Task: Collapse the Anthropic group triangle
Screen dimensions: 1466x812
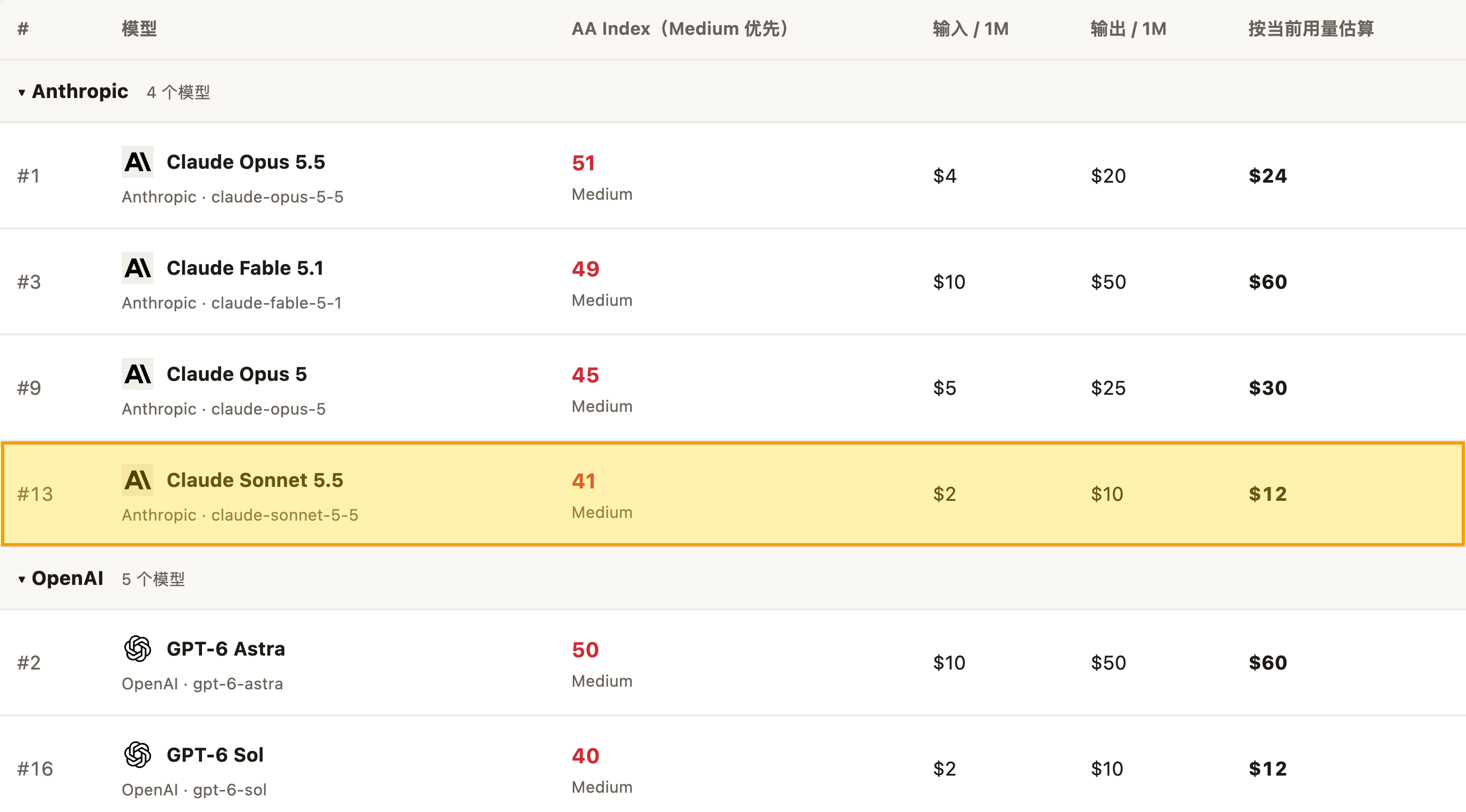Action: 21,92
